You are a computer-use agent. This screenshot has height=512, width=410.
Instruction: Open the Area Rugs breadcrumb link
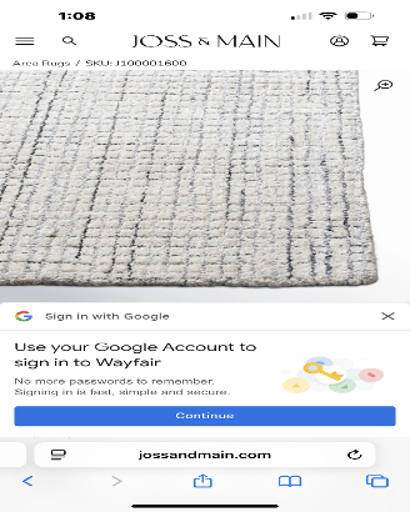click(x=41, y=63)
